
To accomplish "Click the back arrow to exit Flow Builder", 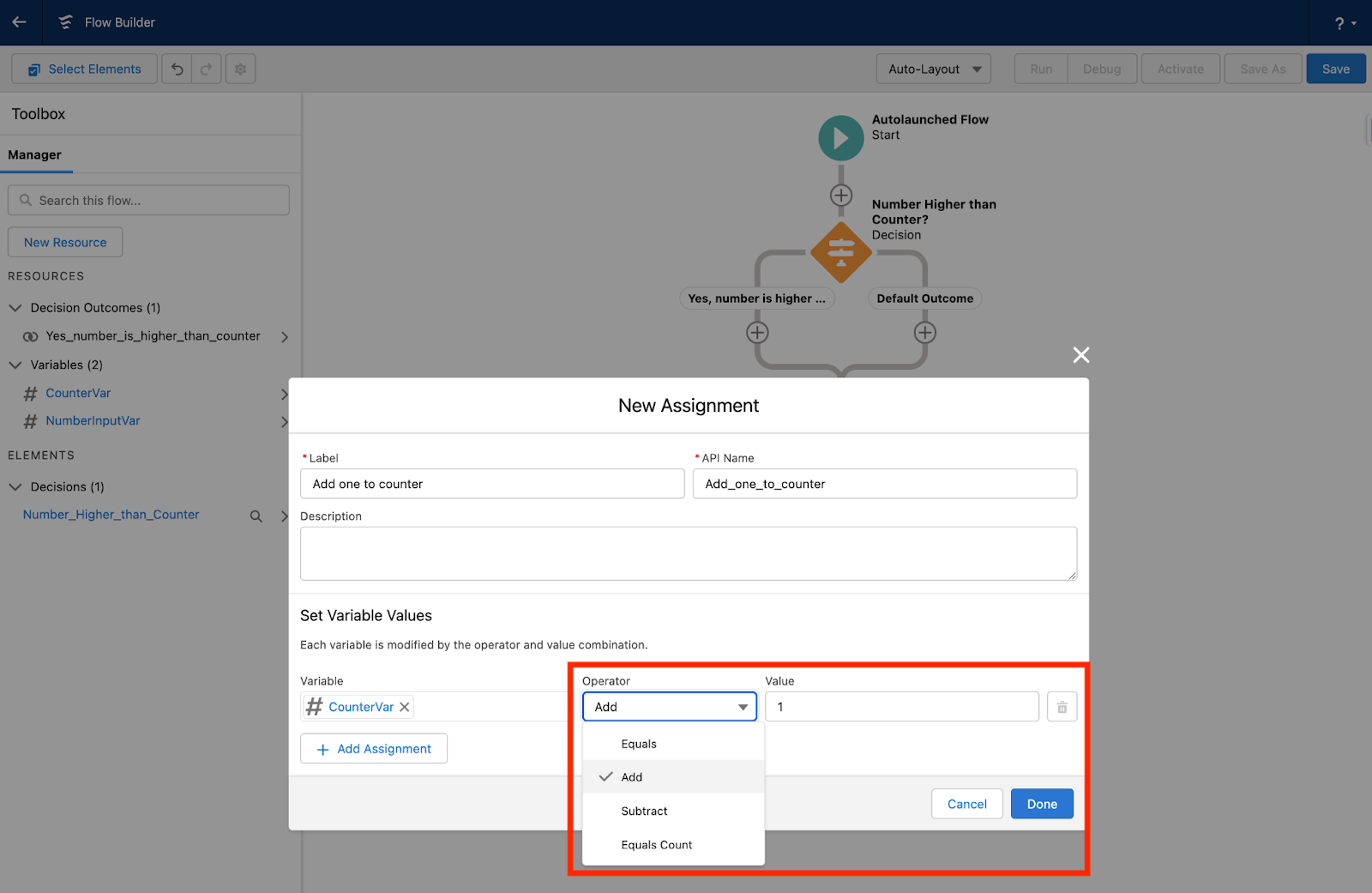I will tap(19, 22).
